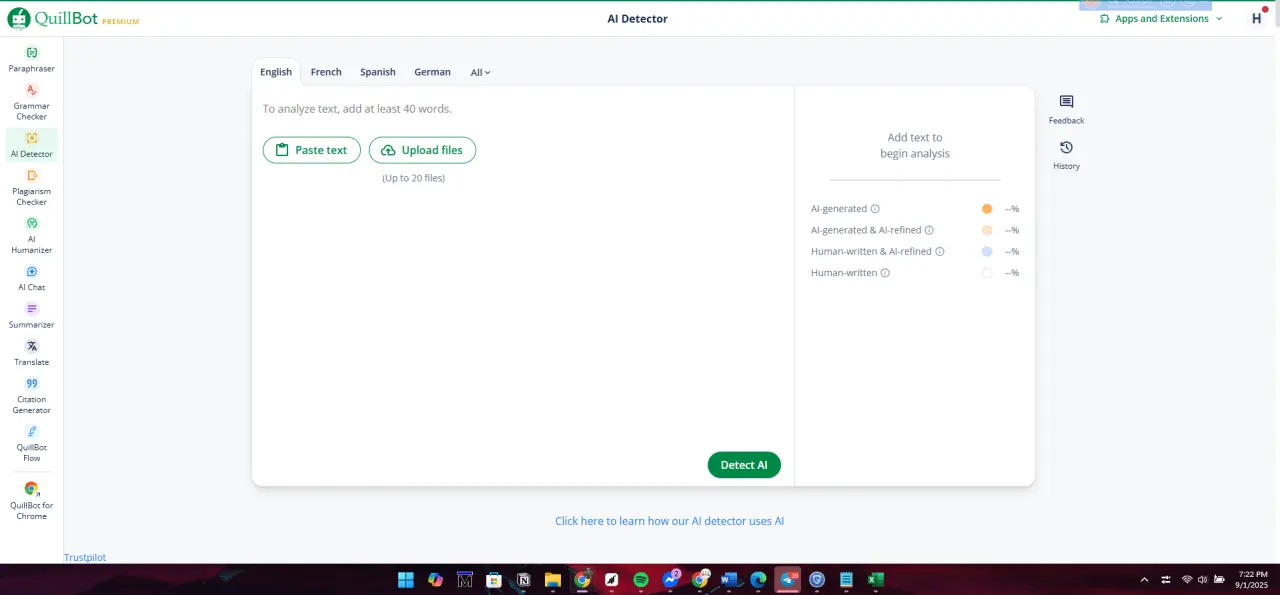Open the Translate tool

tap(32, 353)
